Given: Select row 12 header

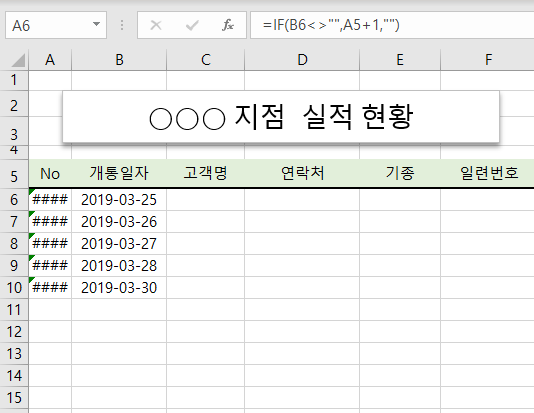Looking at the screenshot, I should tap(14, 332).
